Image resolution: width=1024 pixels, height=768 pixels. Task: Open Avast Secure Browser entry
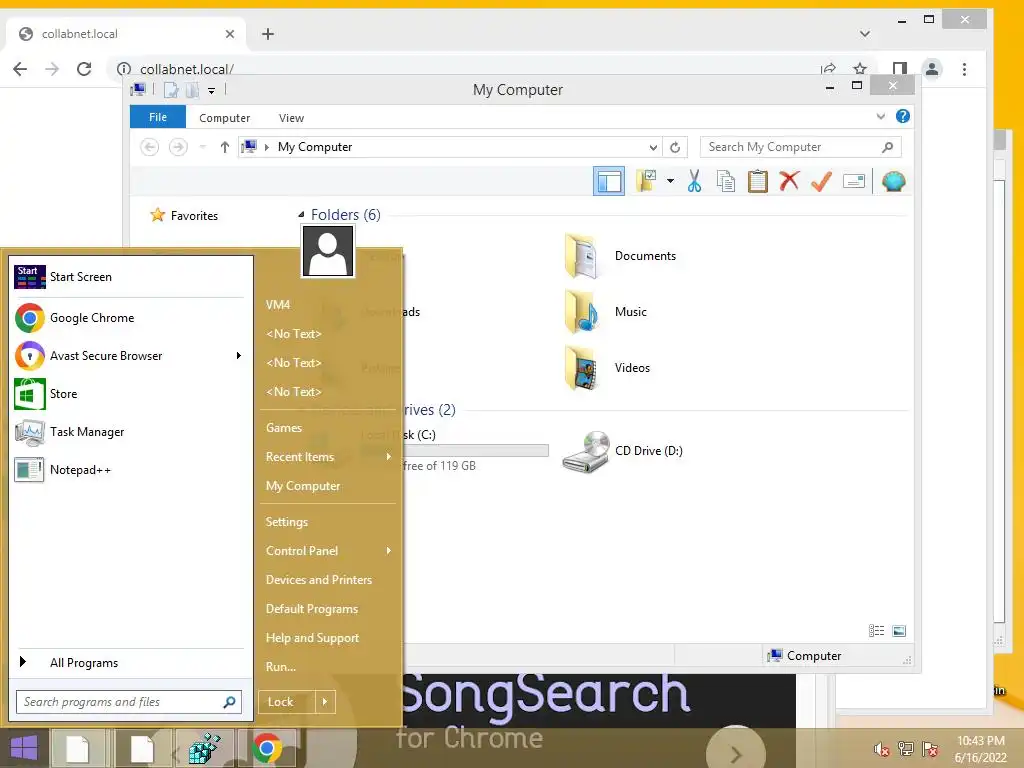click(x=128, y=356)
